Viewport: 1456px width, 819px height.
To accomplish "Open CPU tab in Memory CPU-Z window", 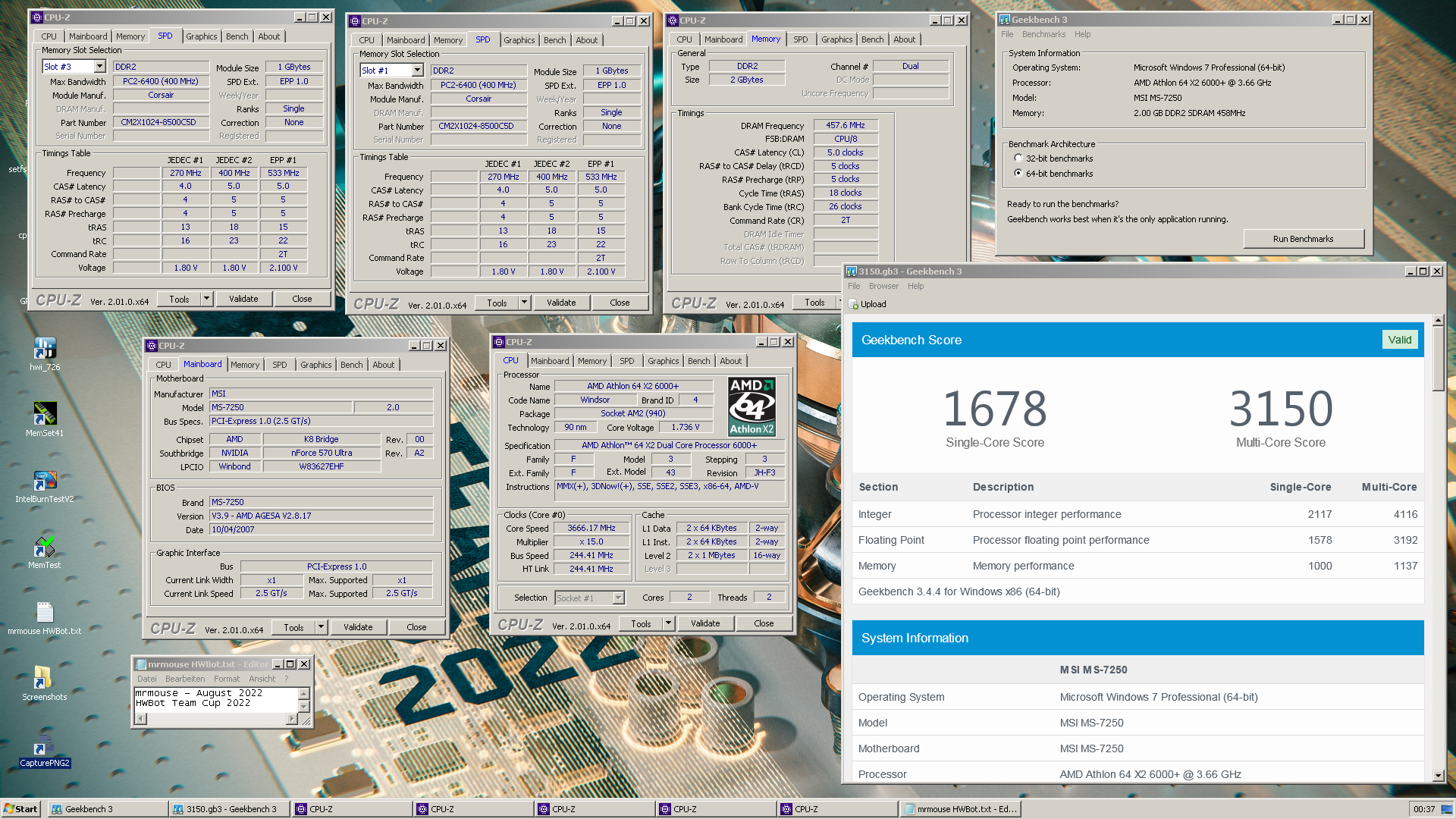I will (684, 39).
